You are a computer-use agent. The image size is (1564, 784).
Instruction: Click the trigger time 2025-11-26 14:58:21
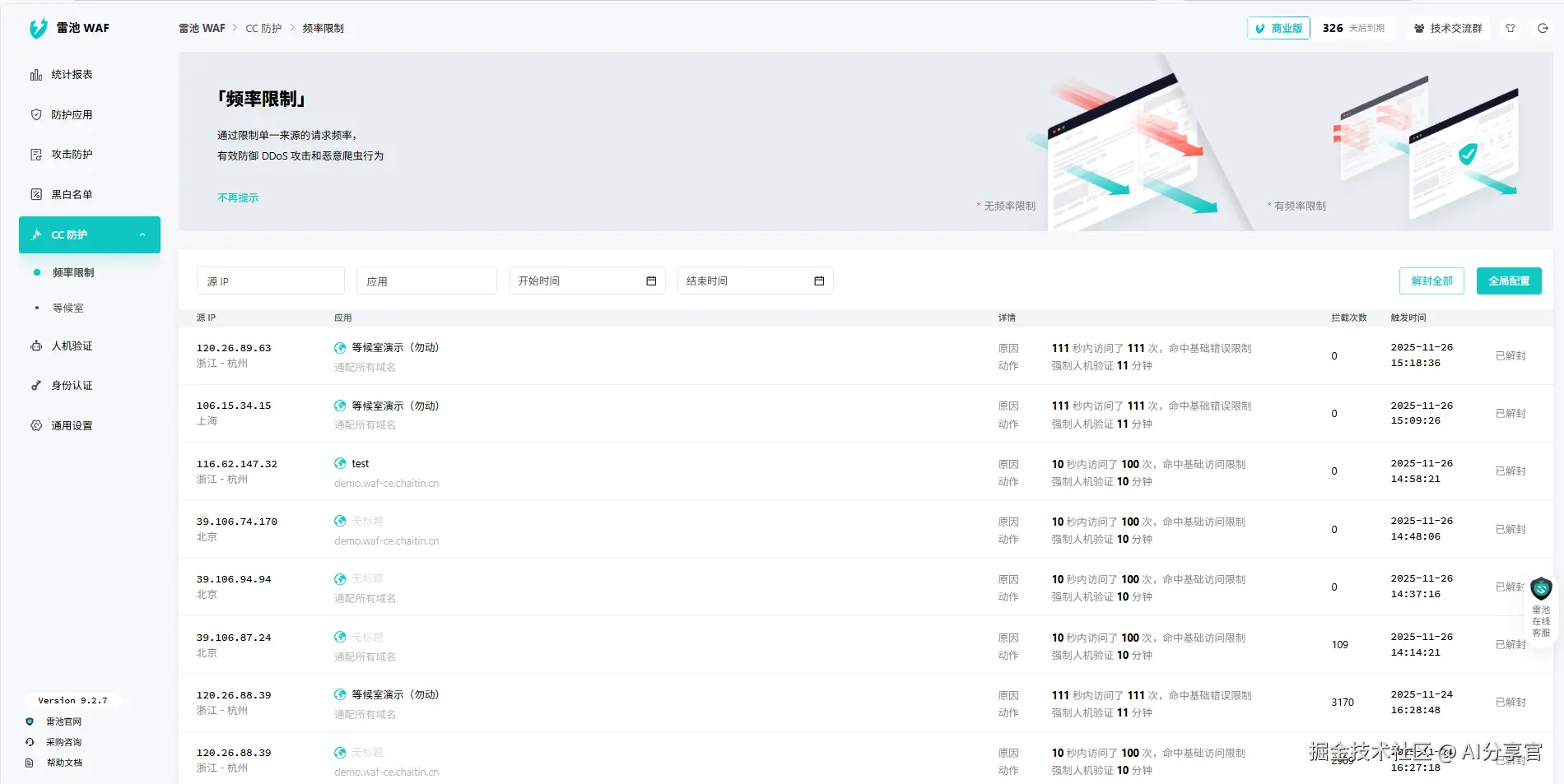pyautogui.click(x=1422, y=471)
